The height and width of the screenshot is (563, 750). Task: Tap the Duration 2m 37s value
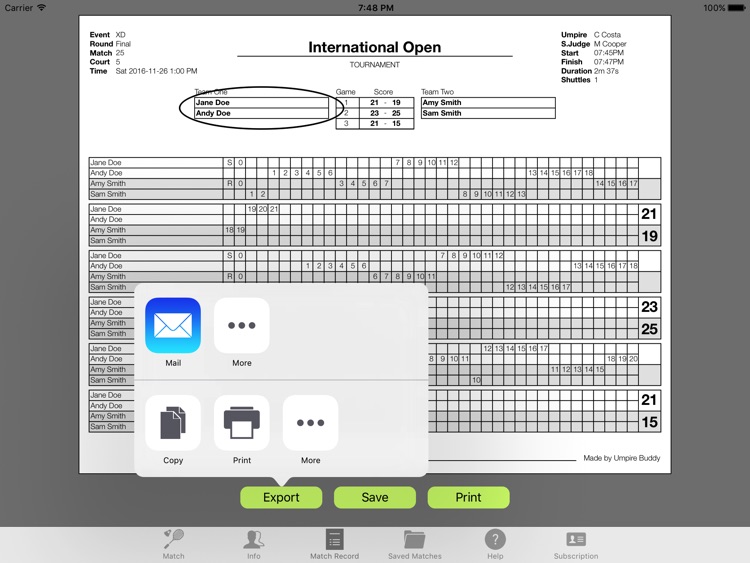(607, 71)
